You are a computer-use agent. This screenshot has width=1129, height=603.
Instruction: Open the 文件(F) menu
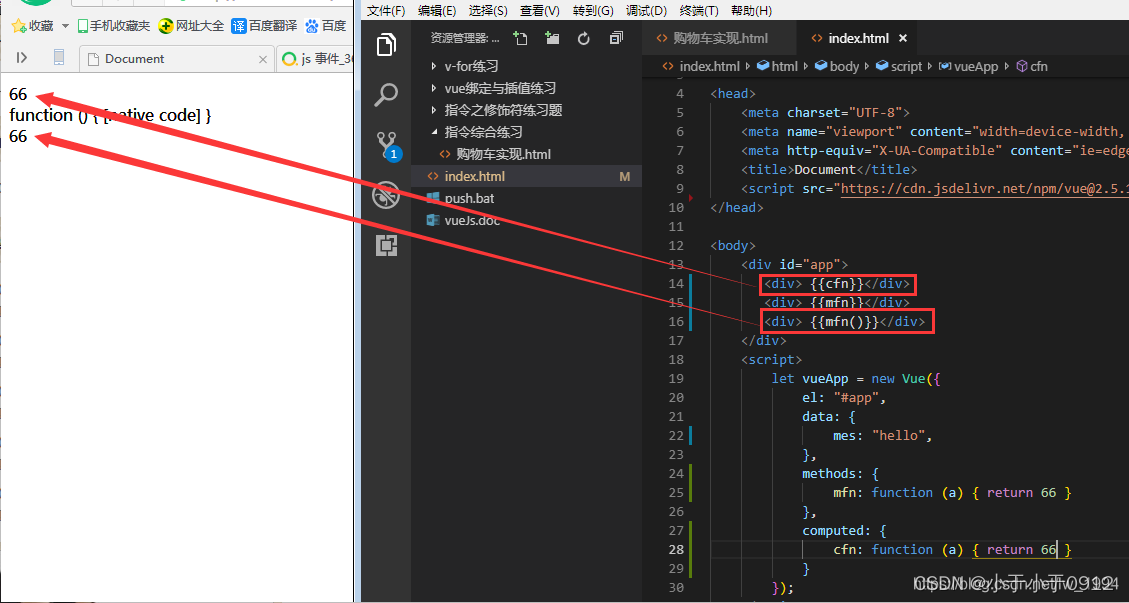click(384, 11)
